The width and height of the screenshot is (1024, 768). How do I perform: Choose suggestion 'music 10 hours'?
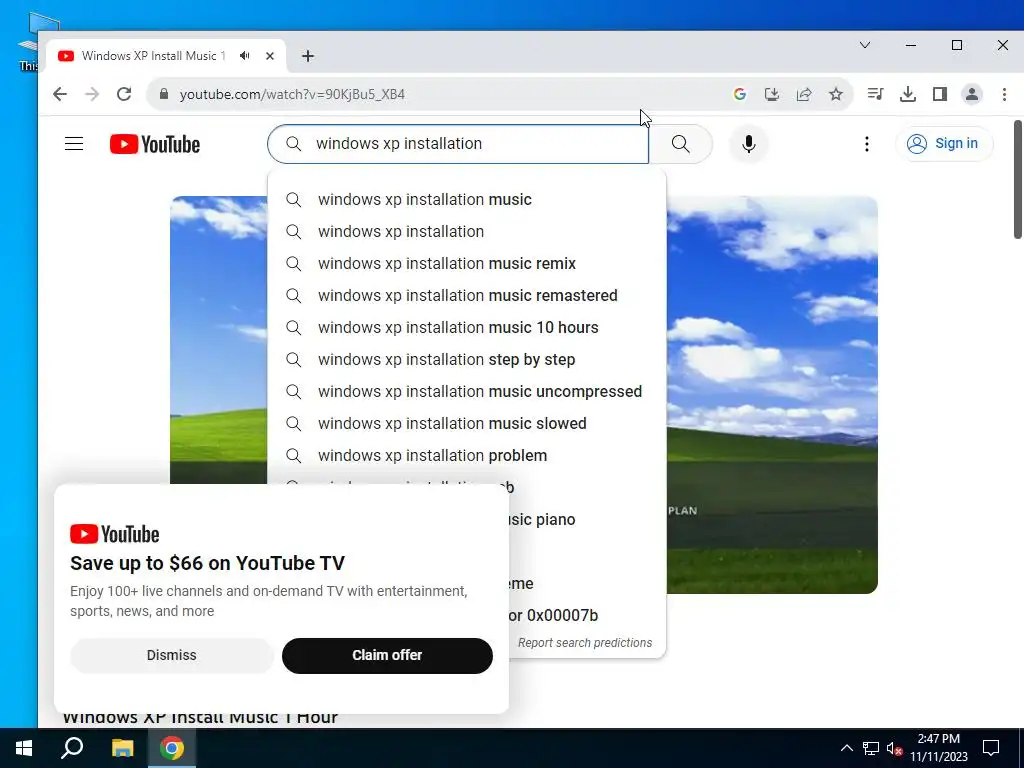click(467, 327)
